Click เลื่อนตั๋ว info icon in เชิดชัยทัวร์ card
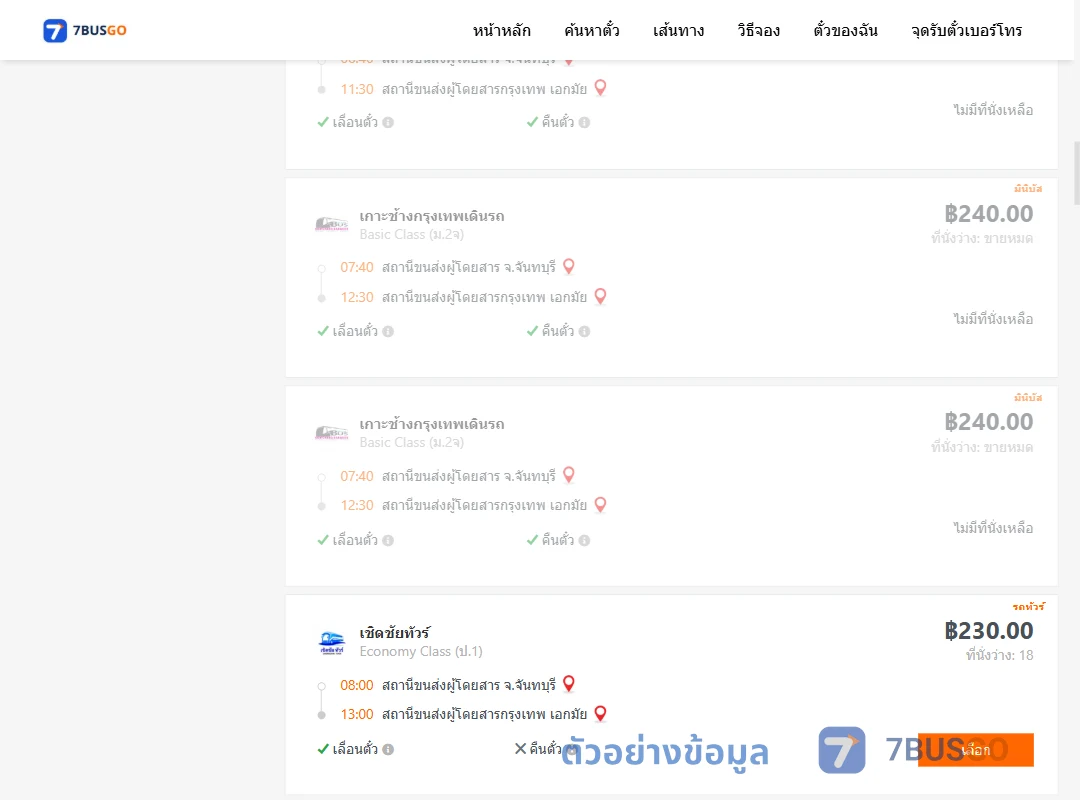The height and width of the screenshot is (800, 1080). point(388,749)
